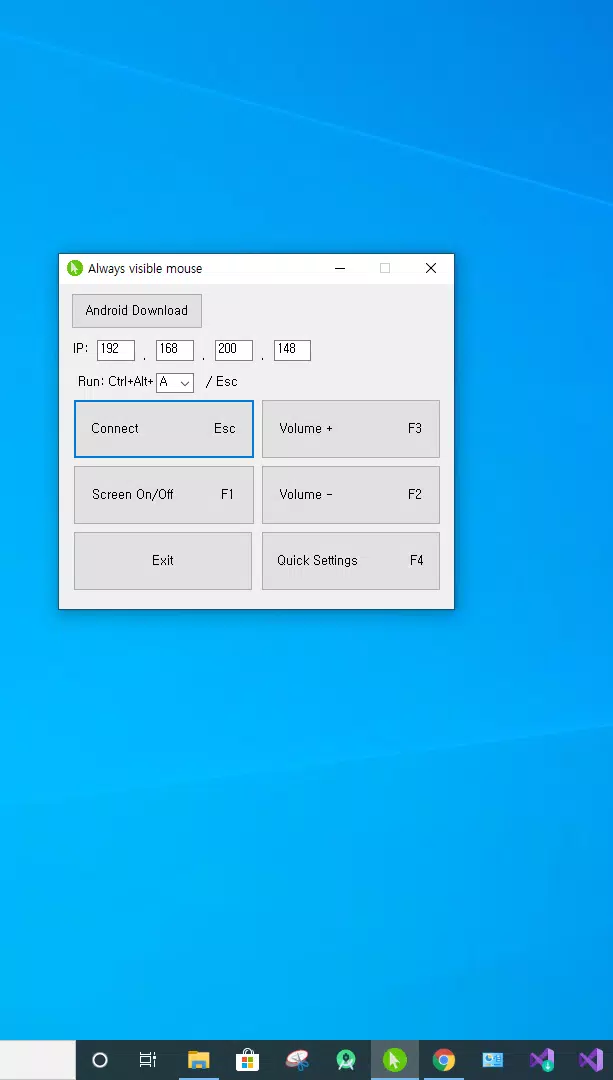The image size is (613, 1080).
Task: Expand the Ctrl+Alt hotkey letter dropdown
Action: (x=175, y=382)
